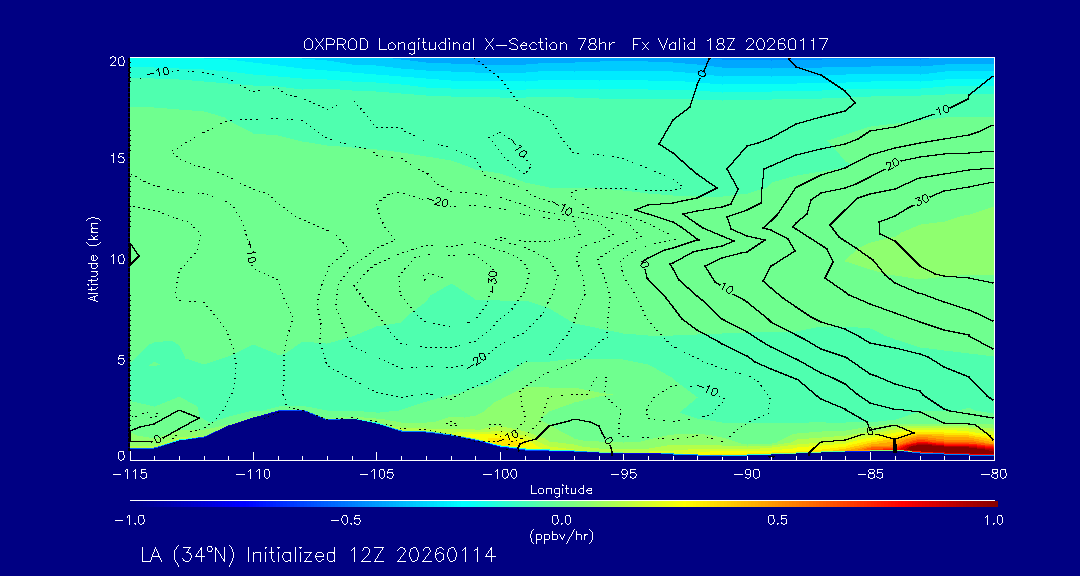Click the altitude tick label 20
Image resolution: width=1080 pixels, height=576 pixels.
[x=116, y=61]
